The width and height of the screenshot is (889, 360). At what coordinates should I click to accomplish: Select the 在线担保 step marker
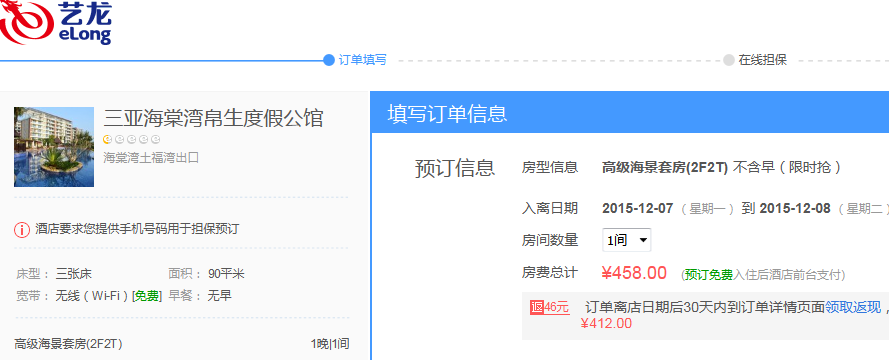(755, 60)
